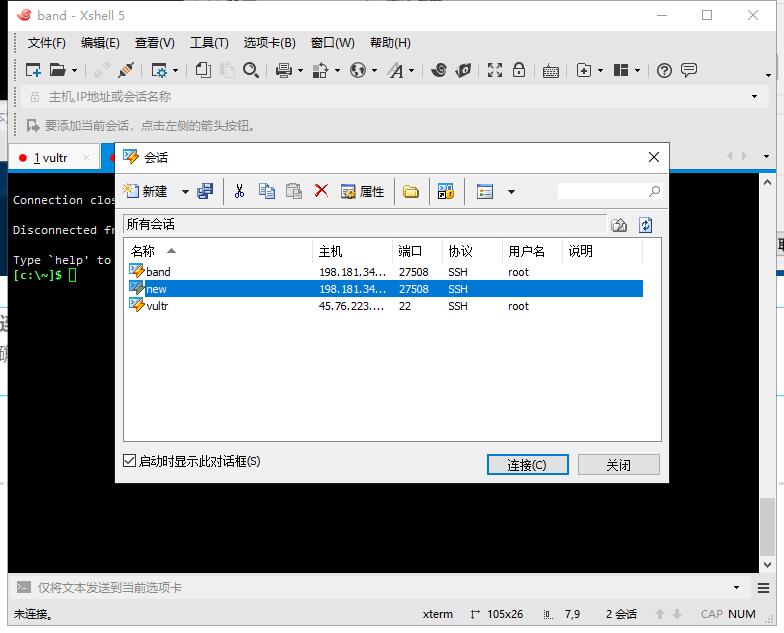Click the 连接(C) connect button
The height and width of the screenshot is (633, 784).
tap(528, 465)
